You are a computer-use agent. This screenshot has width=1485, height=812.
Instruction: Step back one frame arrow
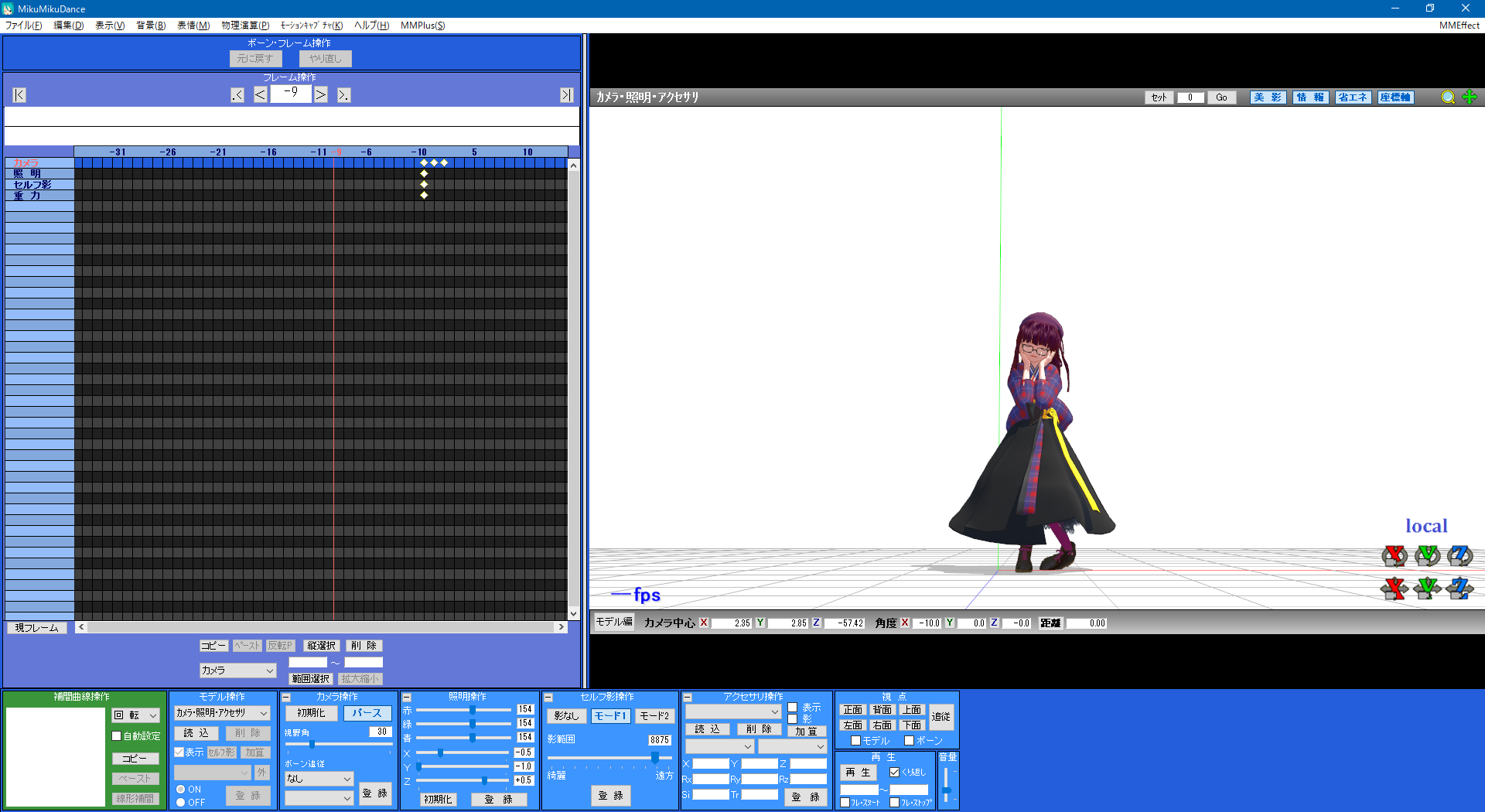pyautogui.click(x=261, y=94)
